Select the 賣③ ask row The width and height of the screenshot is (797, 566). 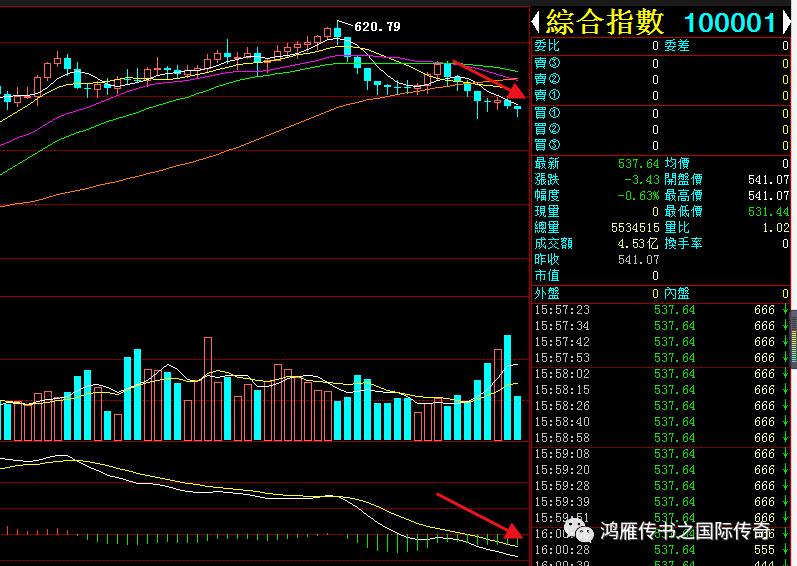pyautogui.click(x=661, y=63)
